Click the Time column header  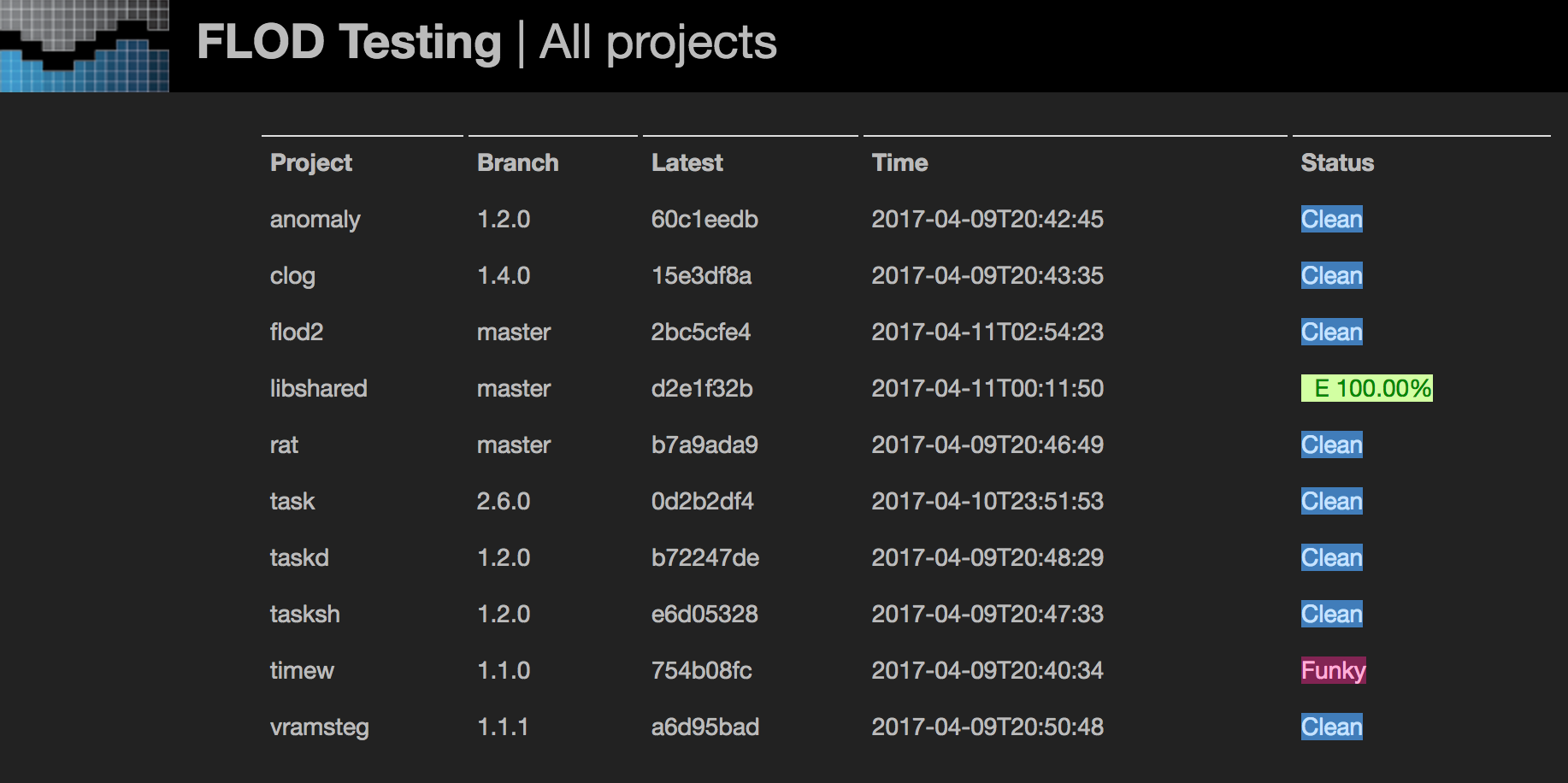tap(899, 162)
